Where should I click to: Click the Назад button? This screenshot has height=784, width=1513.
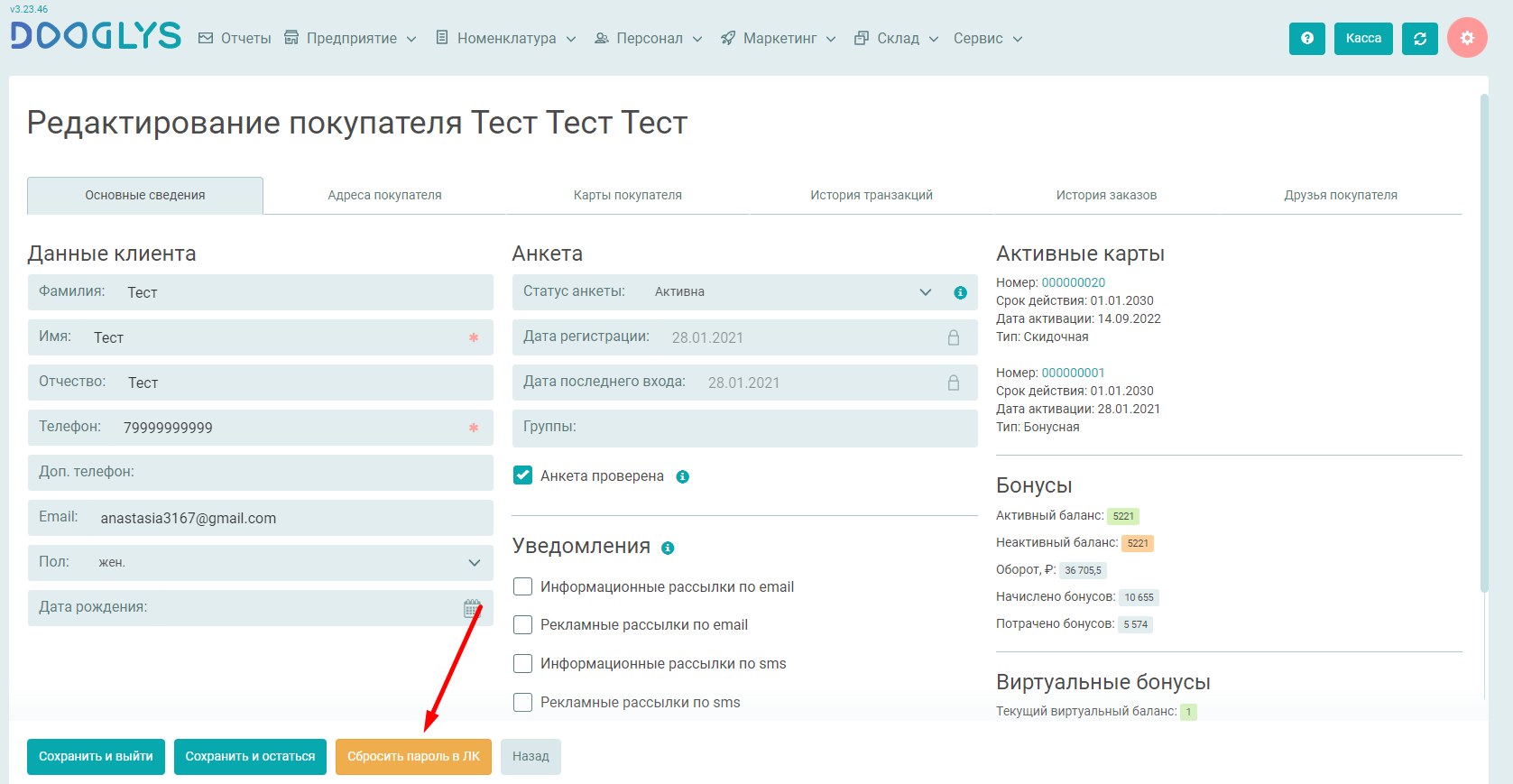pos(530,757)
